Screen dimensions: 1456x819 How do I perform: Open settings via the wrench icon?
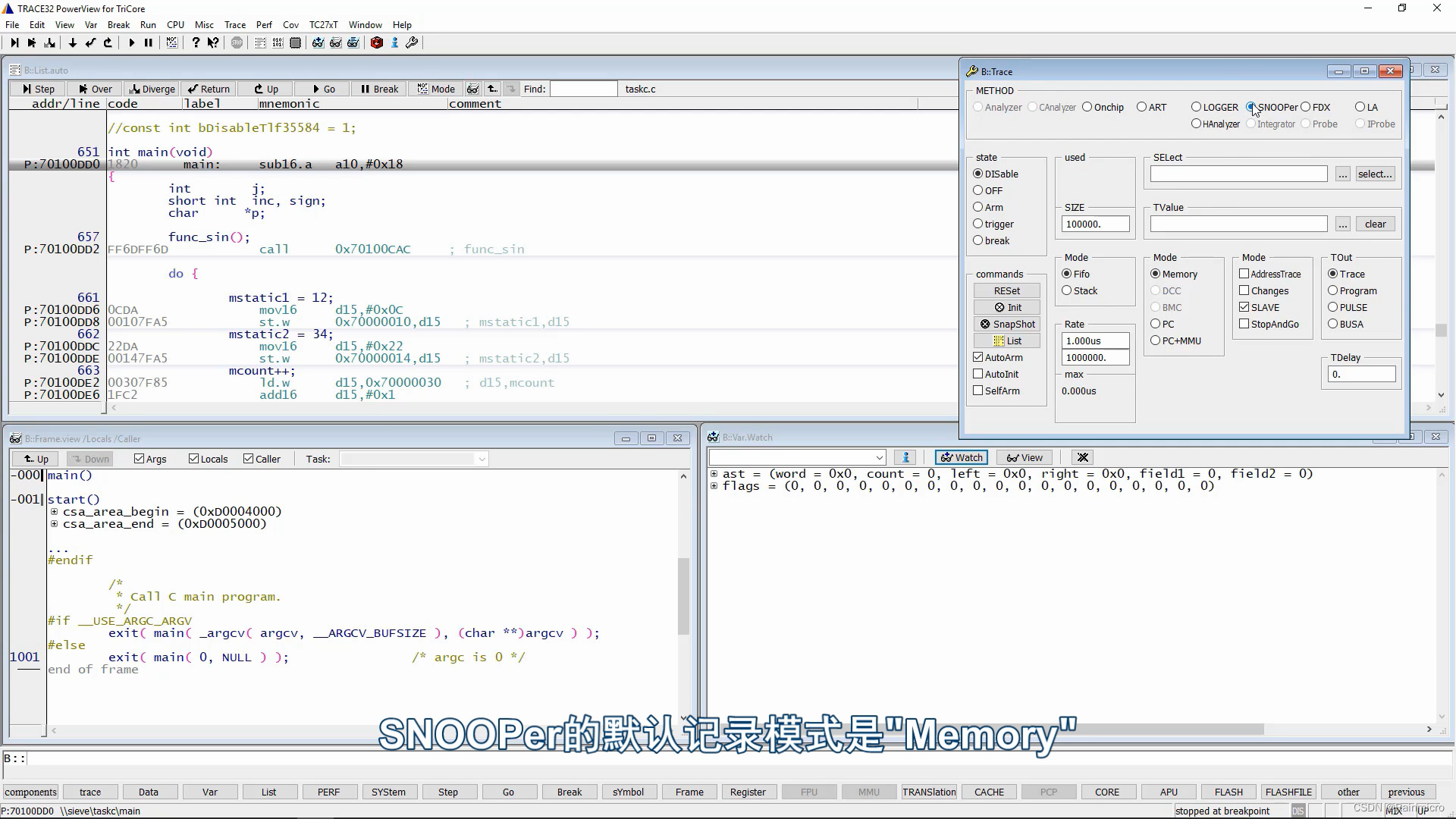click(412, 43)
